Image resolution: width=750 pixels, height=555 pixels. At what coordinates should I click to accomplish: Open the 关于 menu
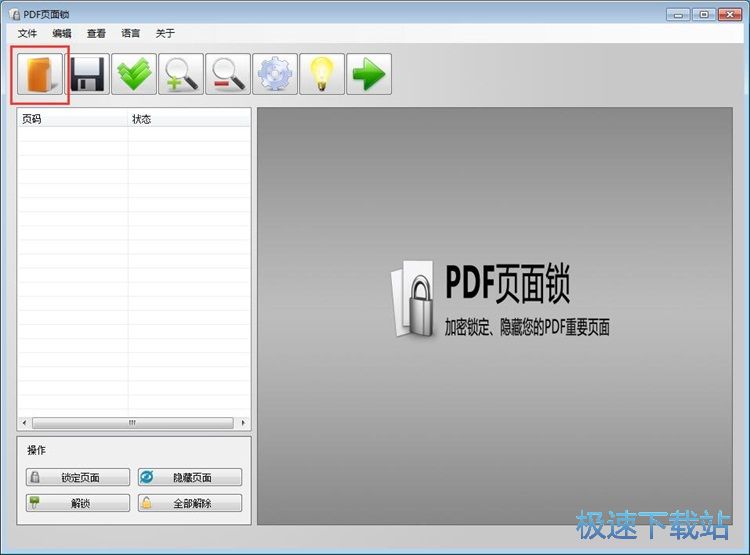point(165,33)
